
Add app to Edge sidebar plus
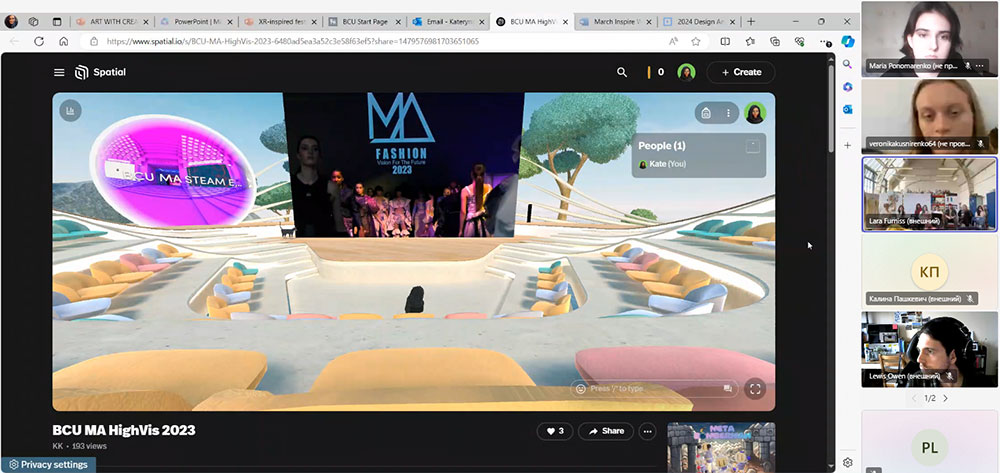pyautogui.click(x=848, y=145)
